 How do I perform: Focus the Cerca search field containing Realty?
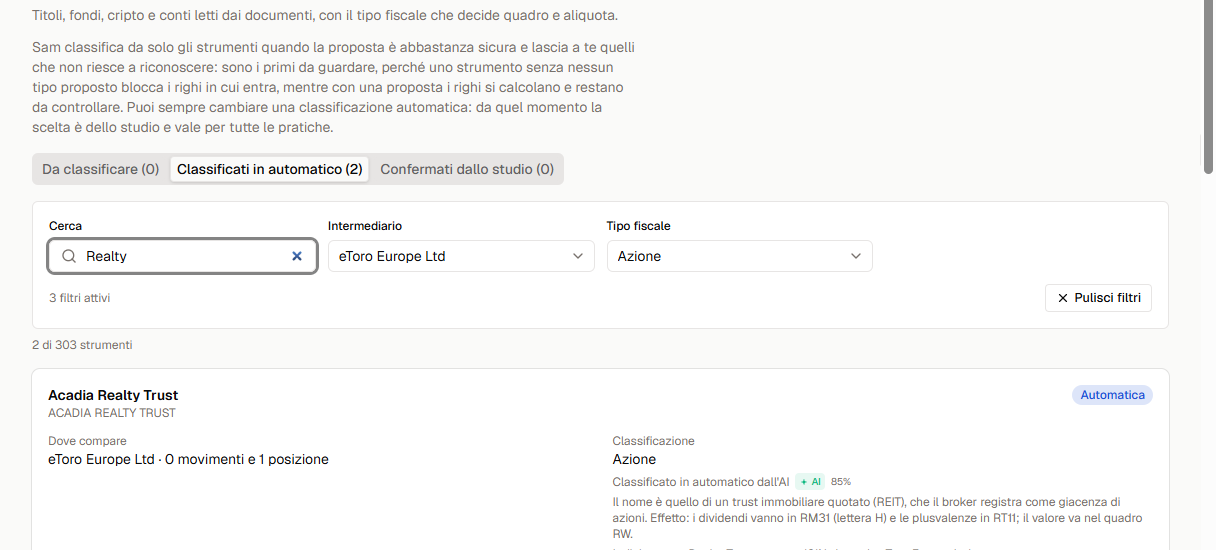point(182,256)
